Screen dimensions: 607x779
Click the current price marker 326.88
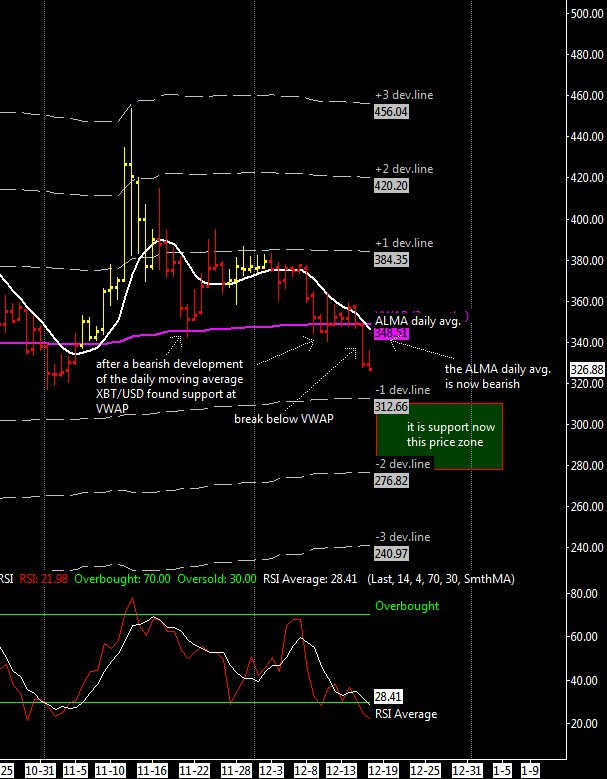pos(585,369)
